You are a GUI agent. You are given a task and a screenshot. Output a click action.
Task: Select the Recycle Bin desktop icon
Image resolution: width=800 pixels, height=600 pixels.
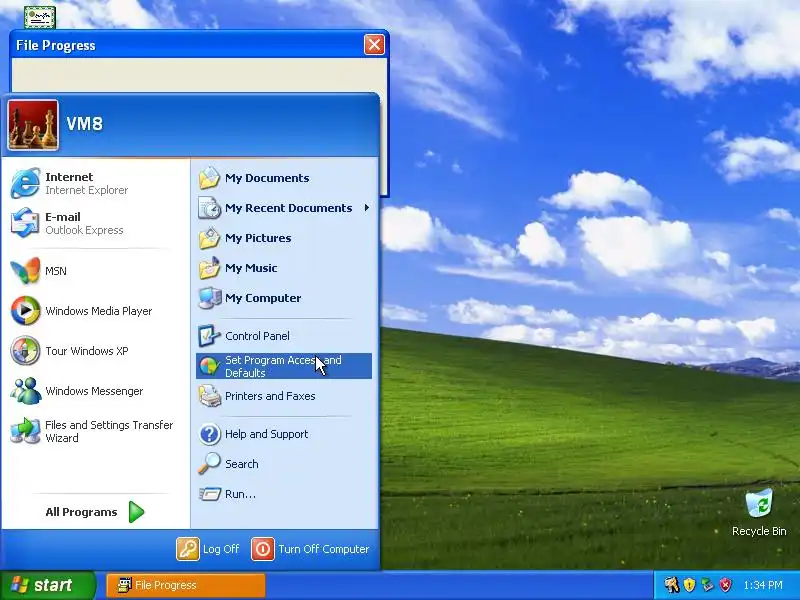click(x=759, y=503)
